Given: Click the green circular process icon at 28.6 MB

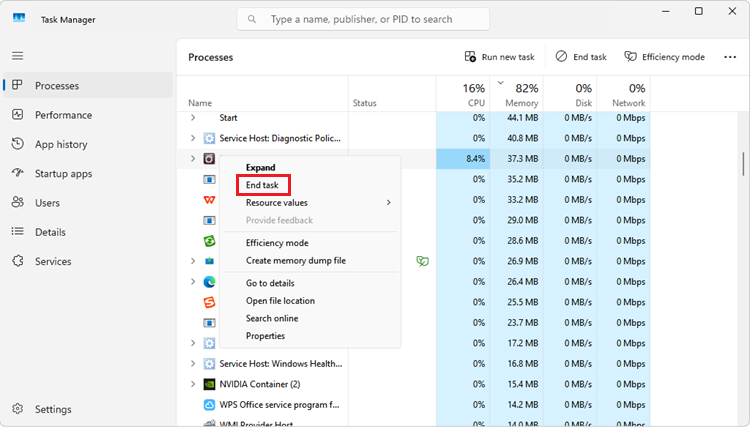Looking at the screenshot, I should click(209, 241).
